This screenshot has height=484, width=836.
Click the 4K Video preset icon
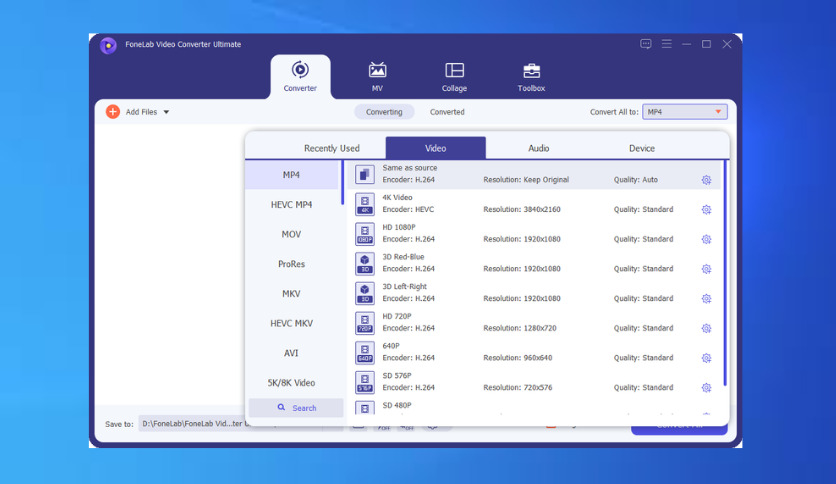click(365, 204)
